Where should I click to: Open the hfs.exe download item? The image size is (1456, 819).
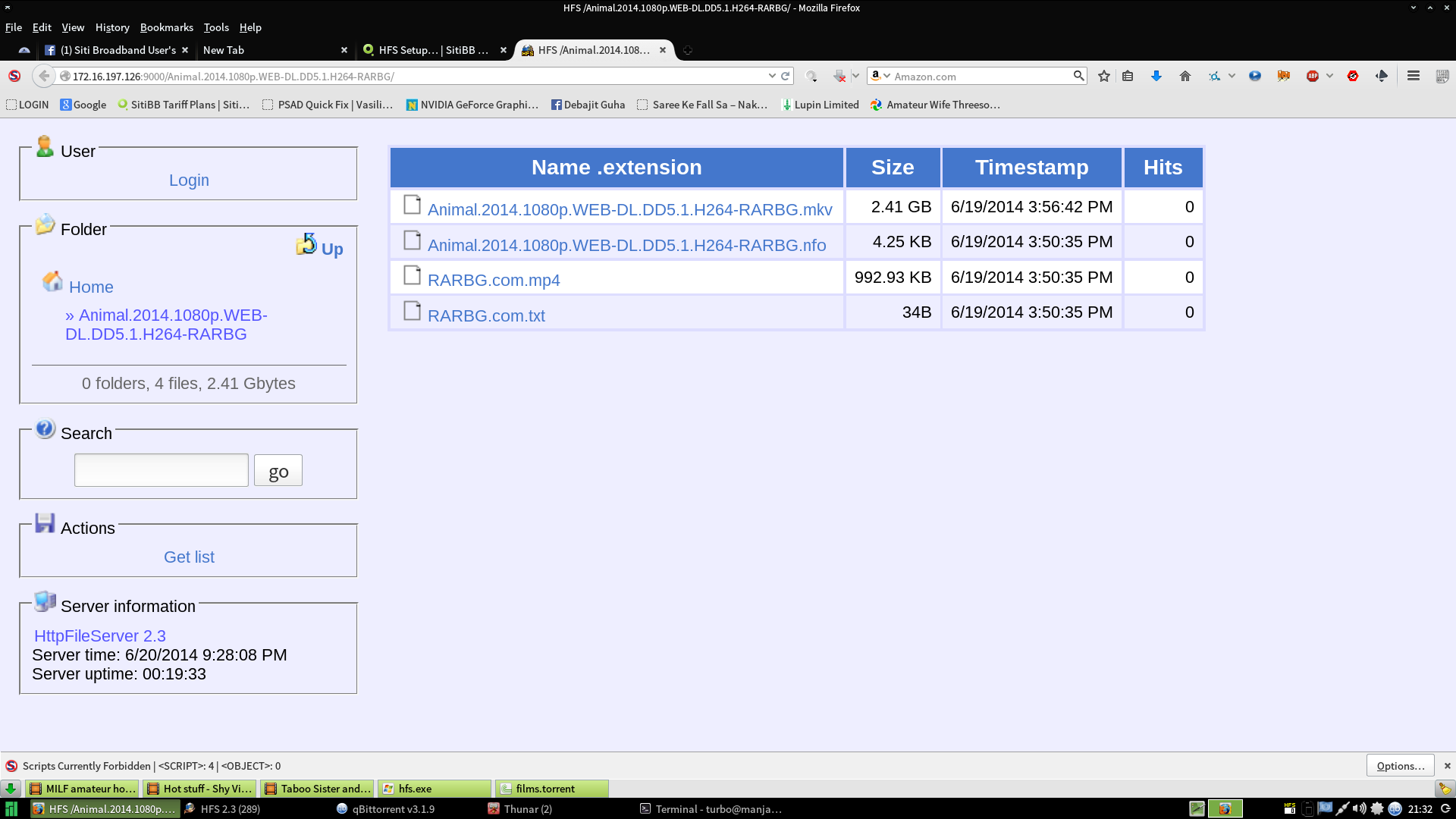(x=435, y=789)
